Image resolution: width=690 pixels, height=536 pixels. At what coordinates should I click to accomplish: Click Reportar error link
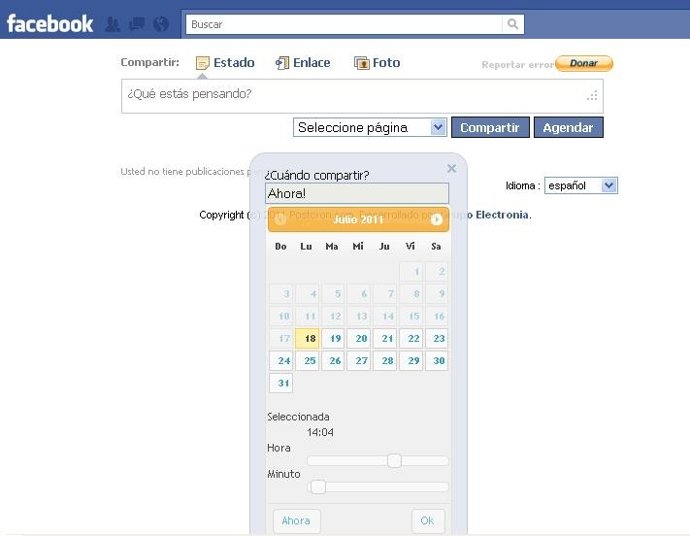(518, 65)
